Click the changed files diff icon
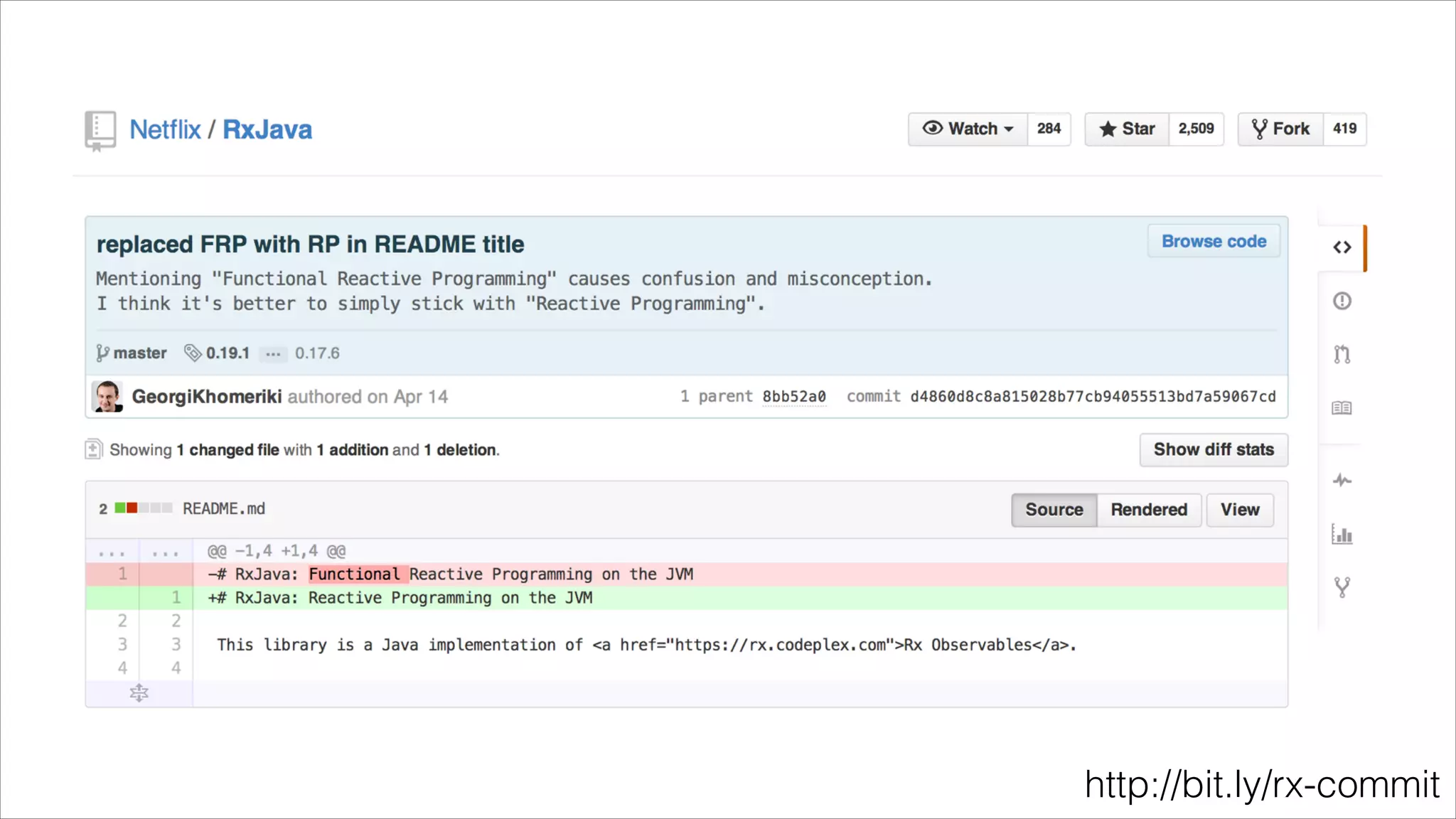Image resolution: width=1456 pixels, height=819 pixels. click(x=93, y=449)
